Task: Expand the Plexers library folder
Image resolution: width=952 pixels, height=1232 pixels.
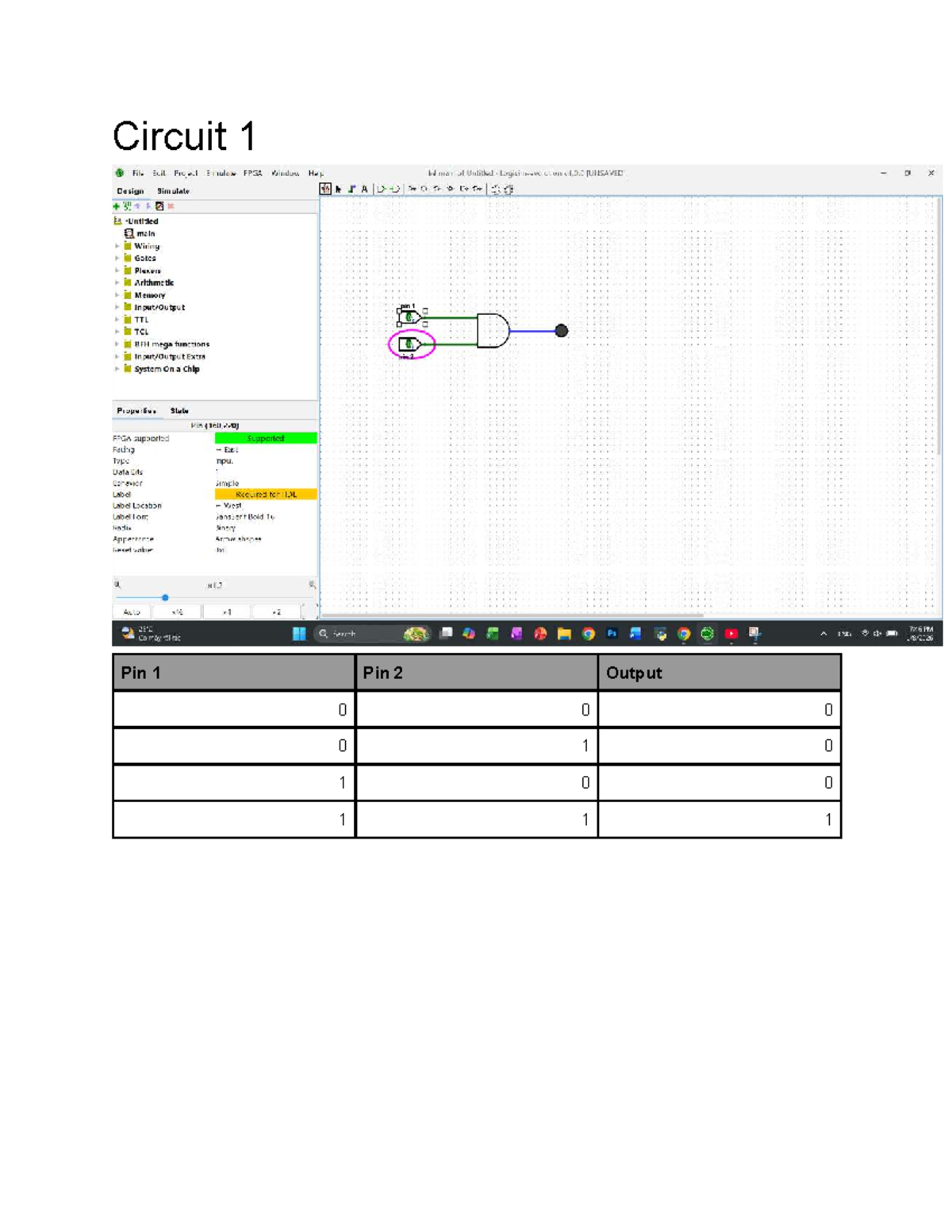Action: pos(117,271)
